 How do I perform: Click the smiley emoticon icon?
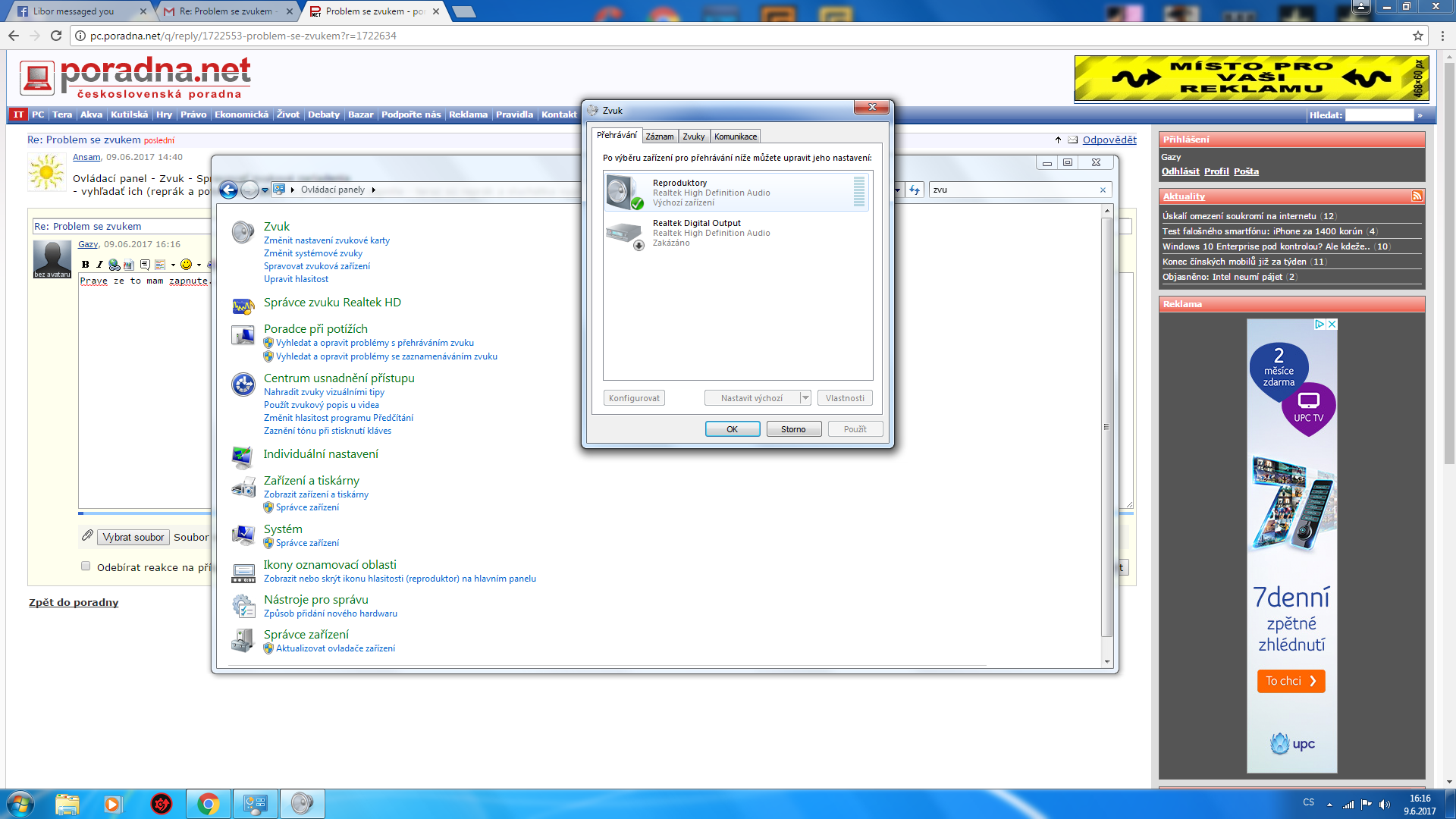click(x=186, y=265)
